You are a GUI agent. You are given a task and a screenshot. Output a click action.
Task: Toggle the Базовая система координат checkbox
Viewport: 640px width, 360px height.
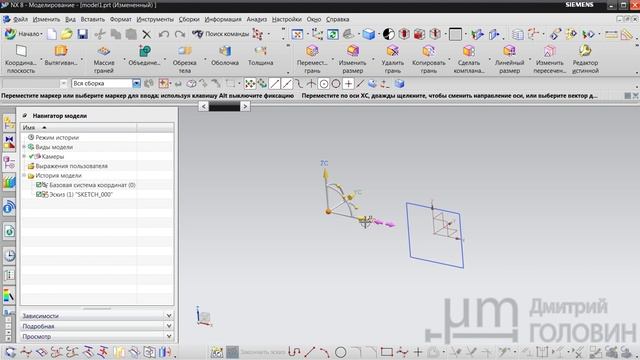[x=39, y=185]
